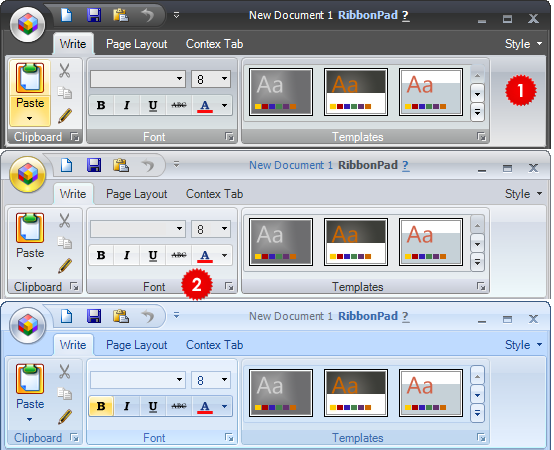The height and width of the screenshot is (450, 554).
Task: Open Style dropdown in the black window
Action: [x=523, y=44]
